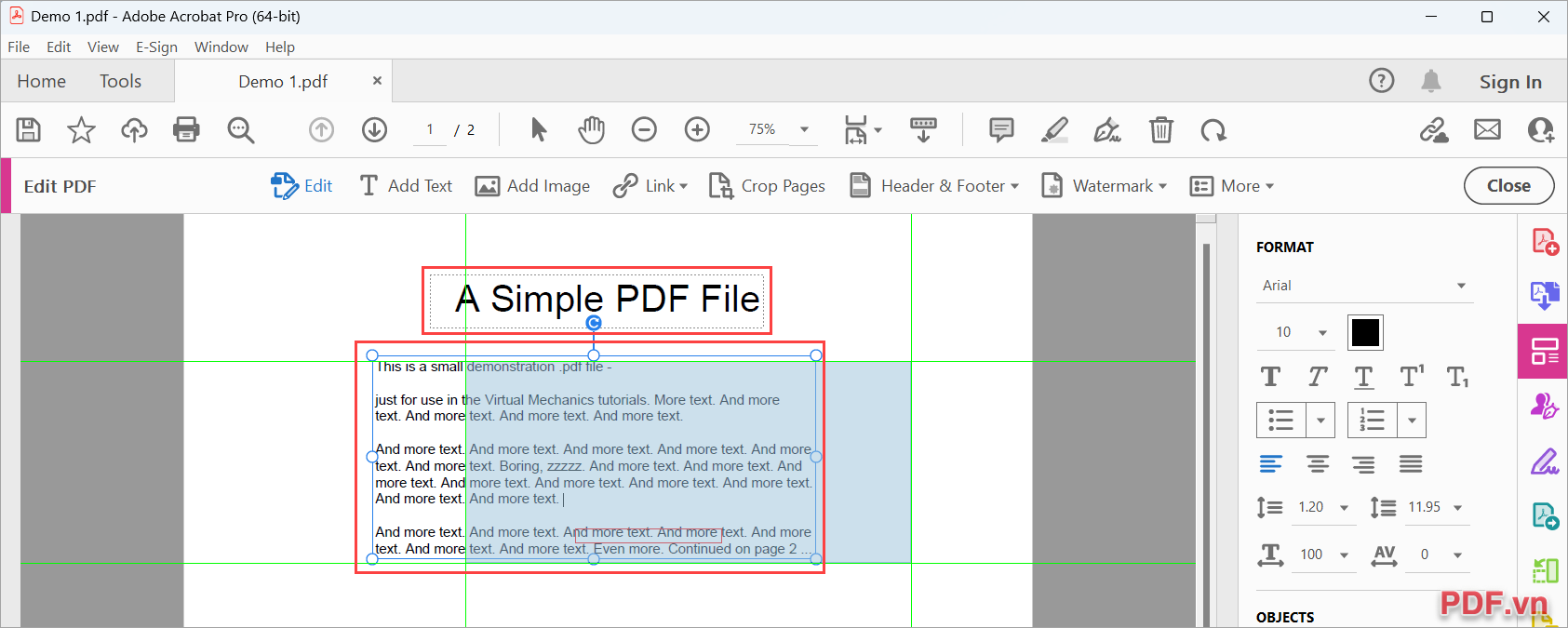The width and height of the screenshot is (1568, 628).
Task: Click the page number input field
Action: [x=430, y=130]
